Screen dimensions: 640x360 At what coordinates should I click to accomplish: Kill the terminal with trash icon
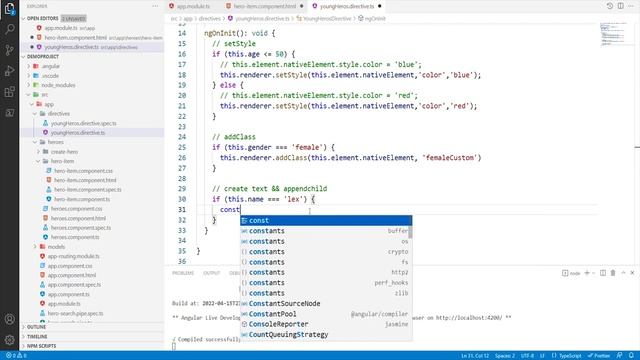click(613, 273)
